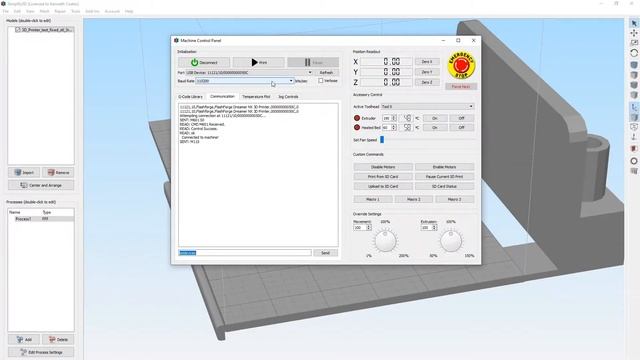
Task: Click Delete process button
Action: click(x=58, y=340)
